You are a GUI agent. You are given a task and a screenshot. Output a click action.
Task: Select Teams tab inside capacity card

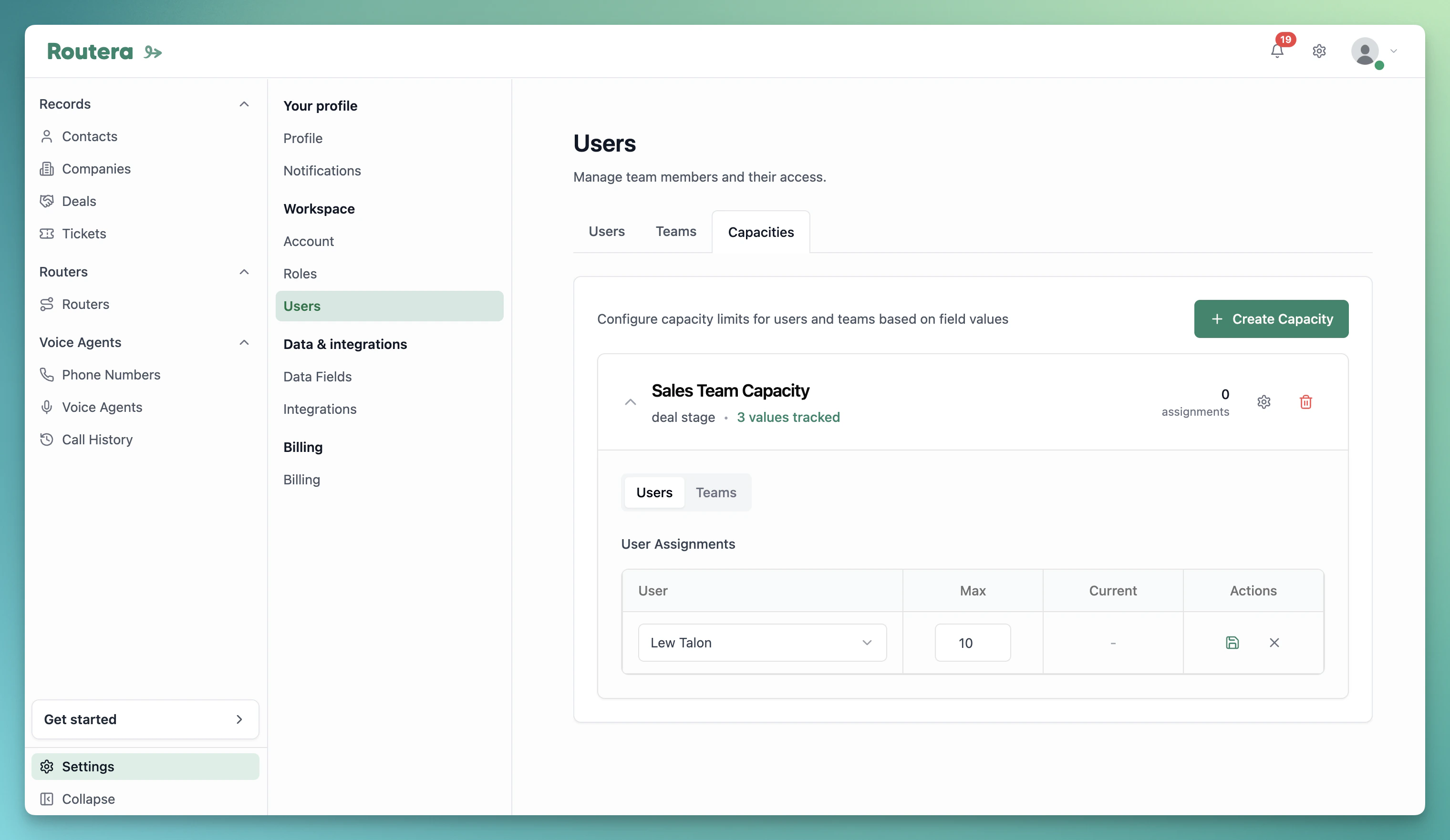click(x=716, y=492)
